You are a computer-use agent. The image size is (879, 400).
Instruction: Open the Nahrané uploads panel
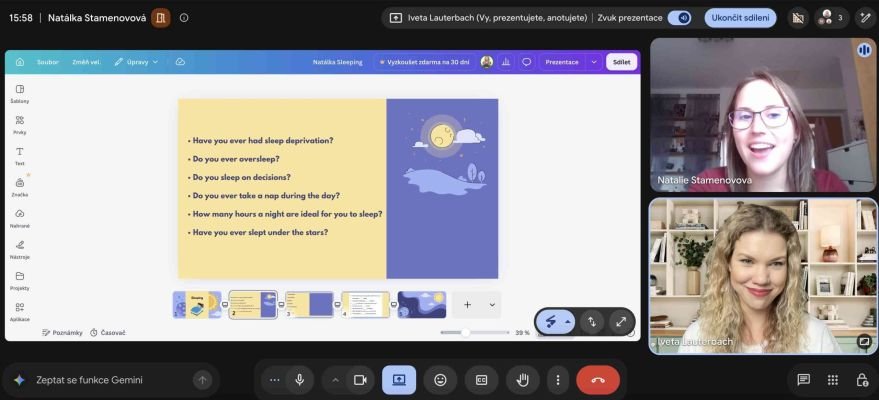pos(20,218)
